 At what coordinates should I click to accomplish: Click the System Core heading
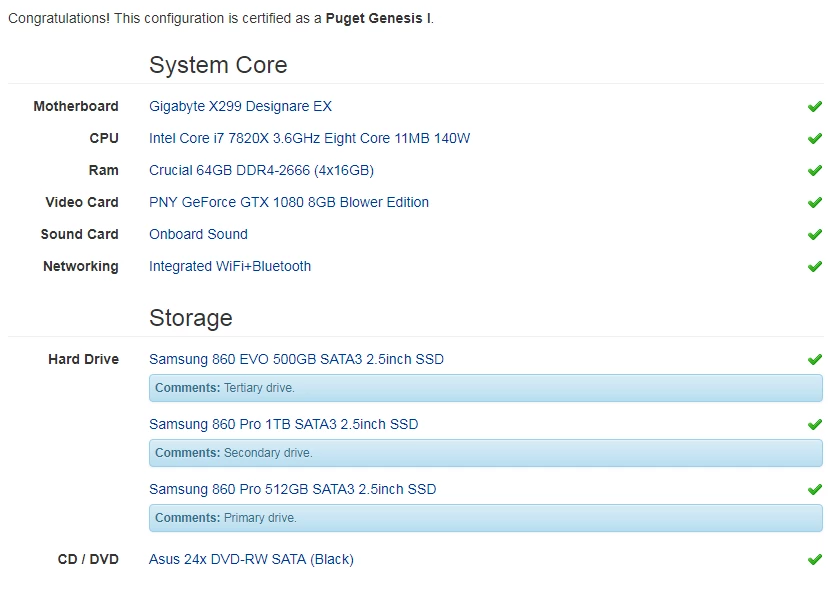(218, 65)
